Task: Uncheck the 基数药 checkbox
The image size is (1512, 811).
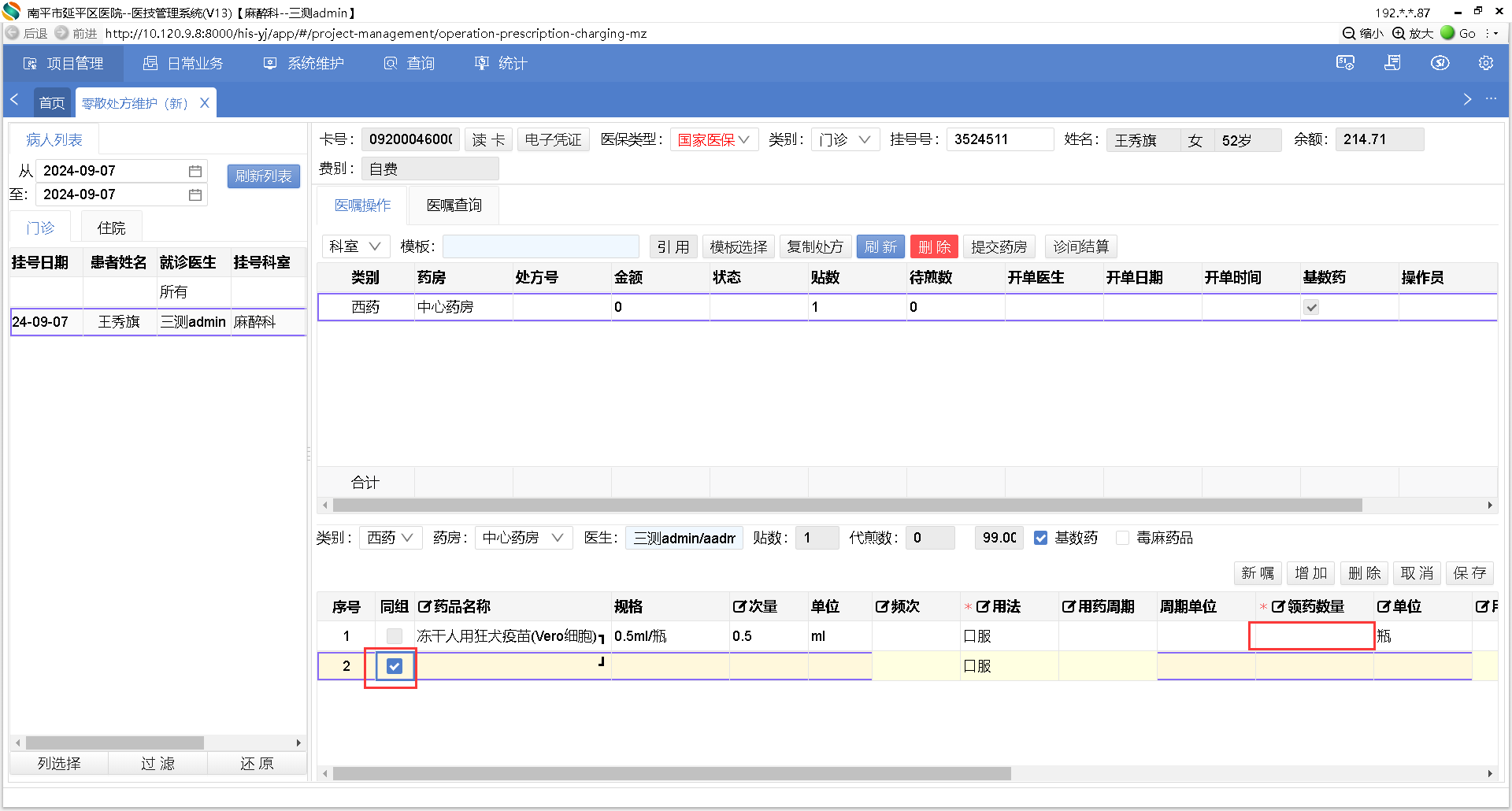Action: tap(1040, 538)
